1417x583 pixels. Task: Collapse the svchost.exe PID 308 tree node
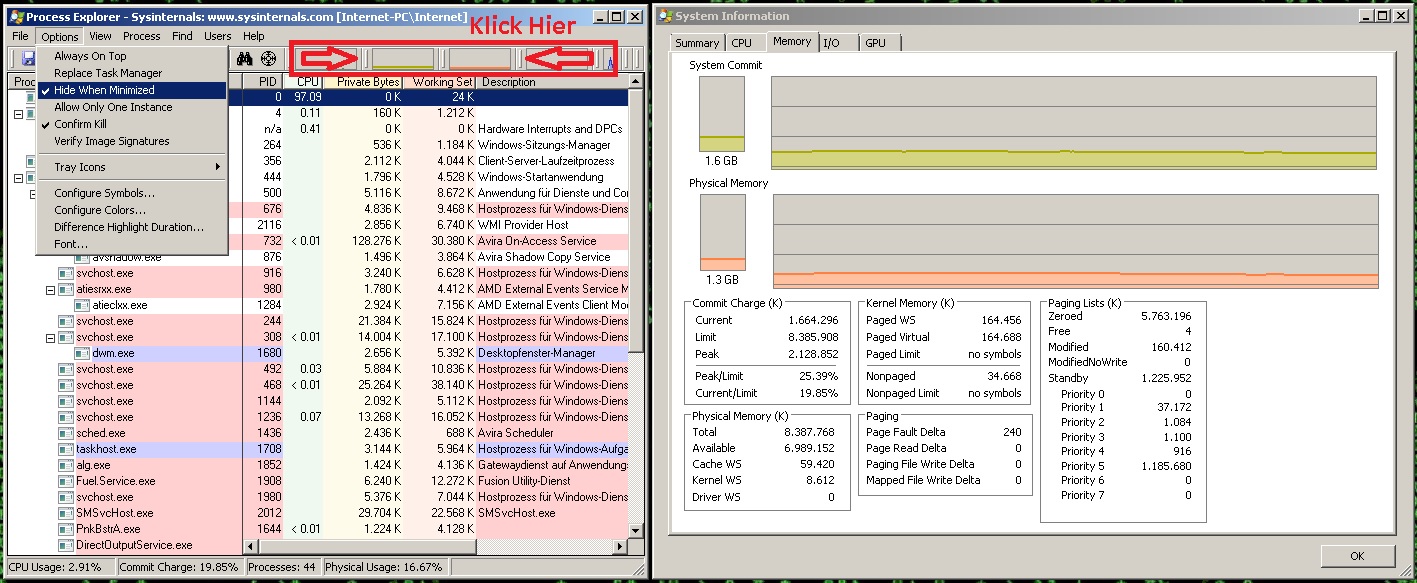pos(50,337)
